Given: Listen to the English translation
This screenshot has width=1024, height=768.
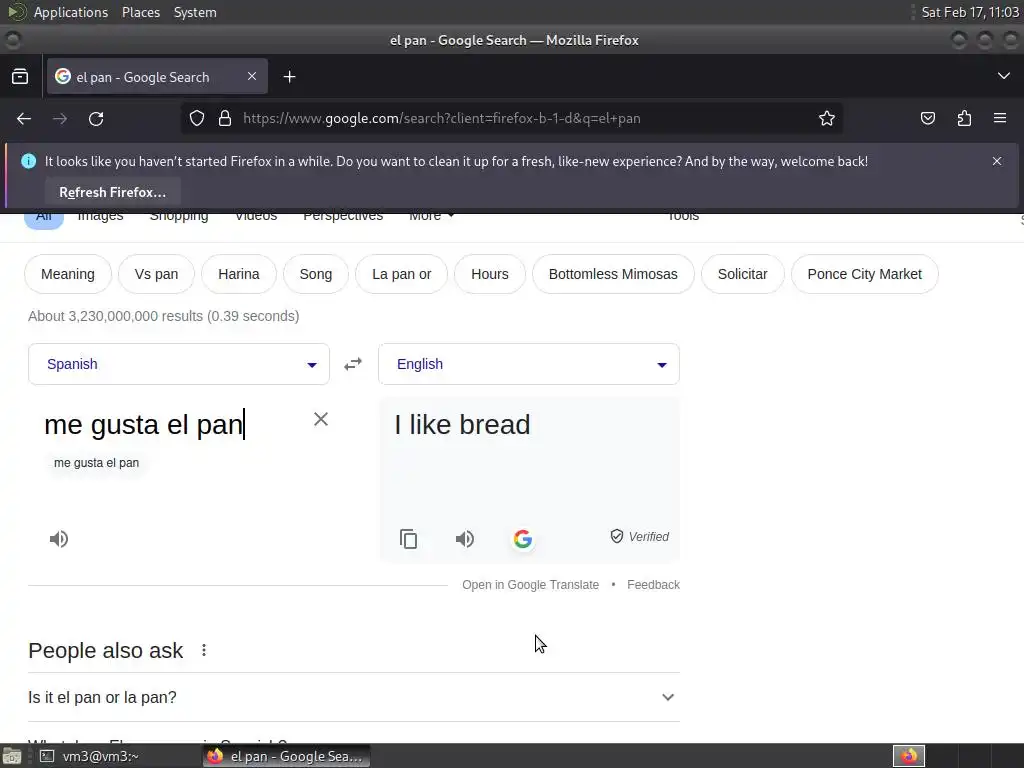Looking at the screenshot, I should (x=464, y=539).
